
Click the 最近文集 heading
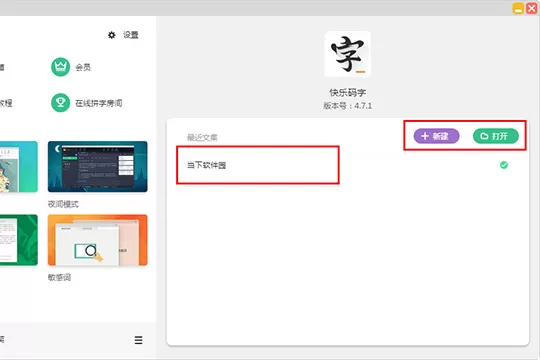click(202, 138)
